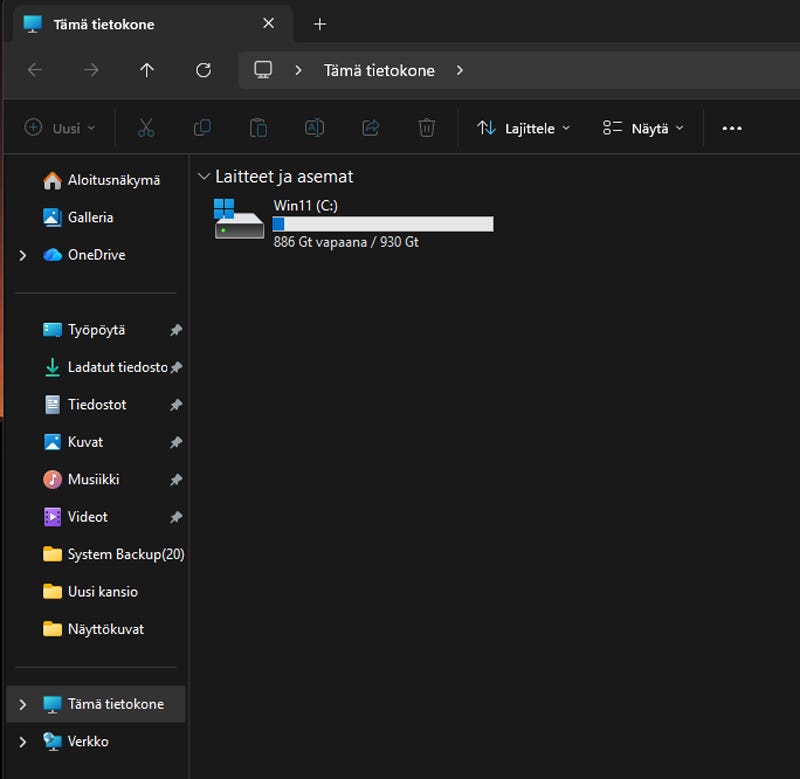The image size is (800, 779).
Task: Open the Uusi new item menu
Action: pos(60,128)
